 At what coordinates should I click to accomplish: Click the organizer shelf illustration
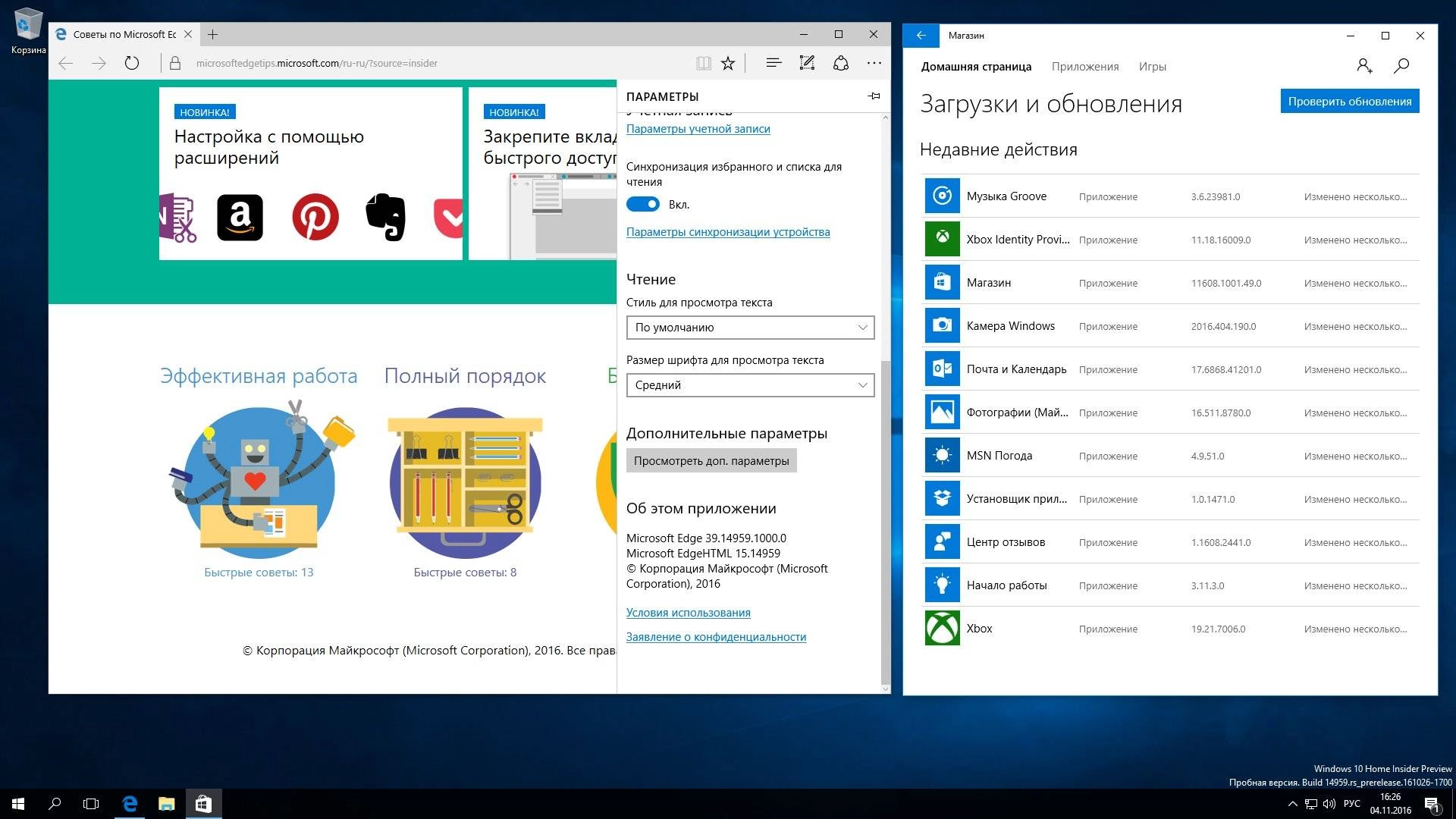click(466, 482)
